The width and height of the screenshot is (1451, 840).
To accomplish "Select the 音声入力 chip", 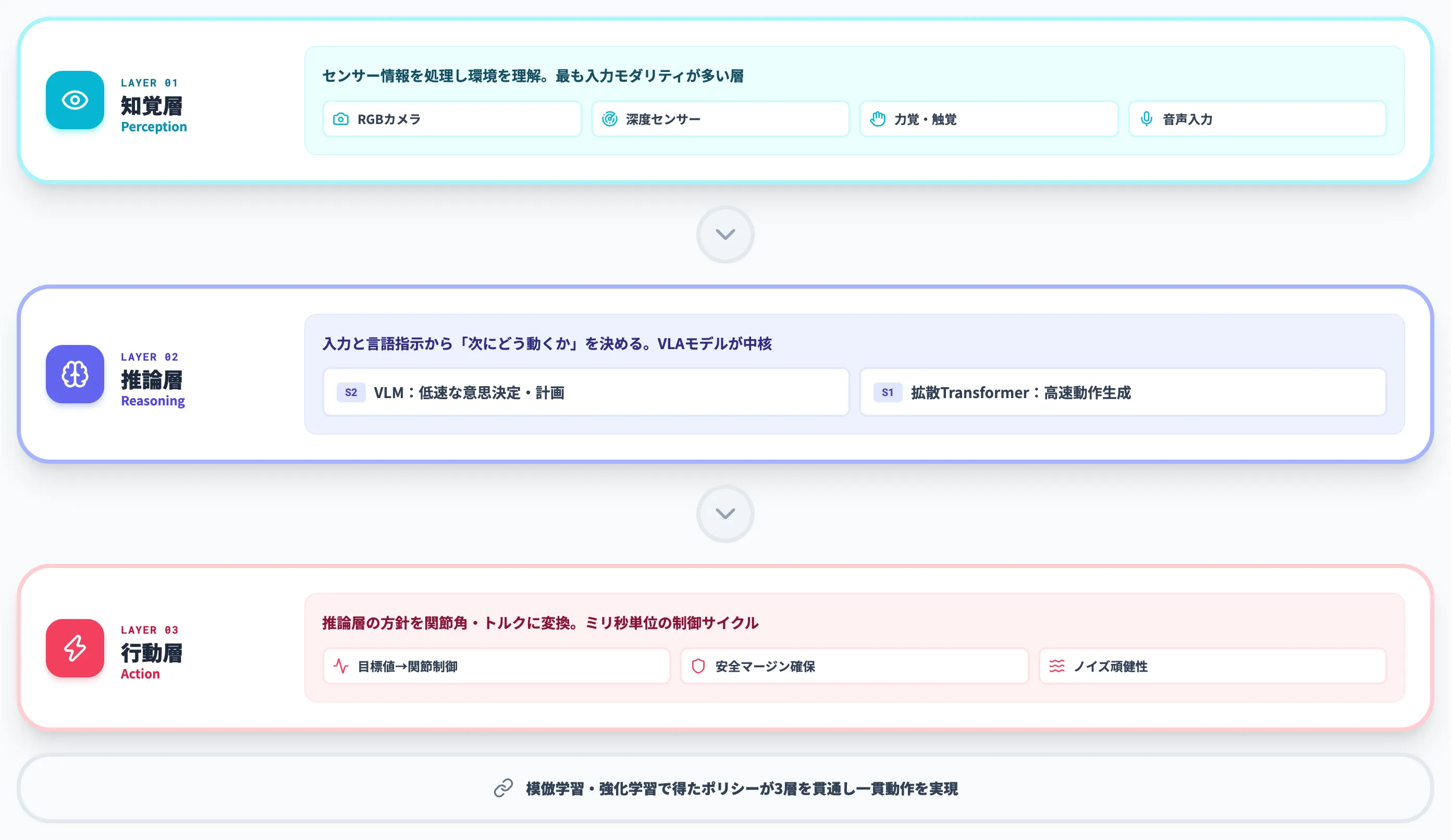I will point(1258,119).
